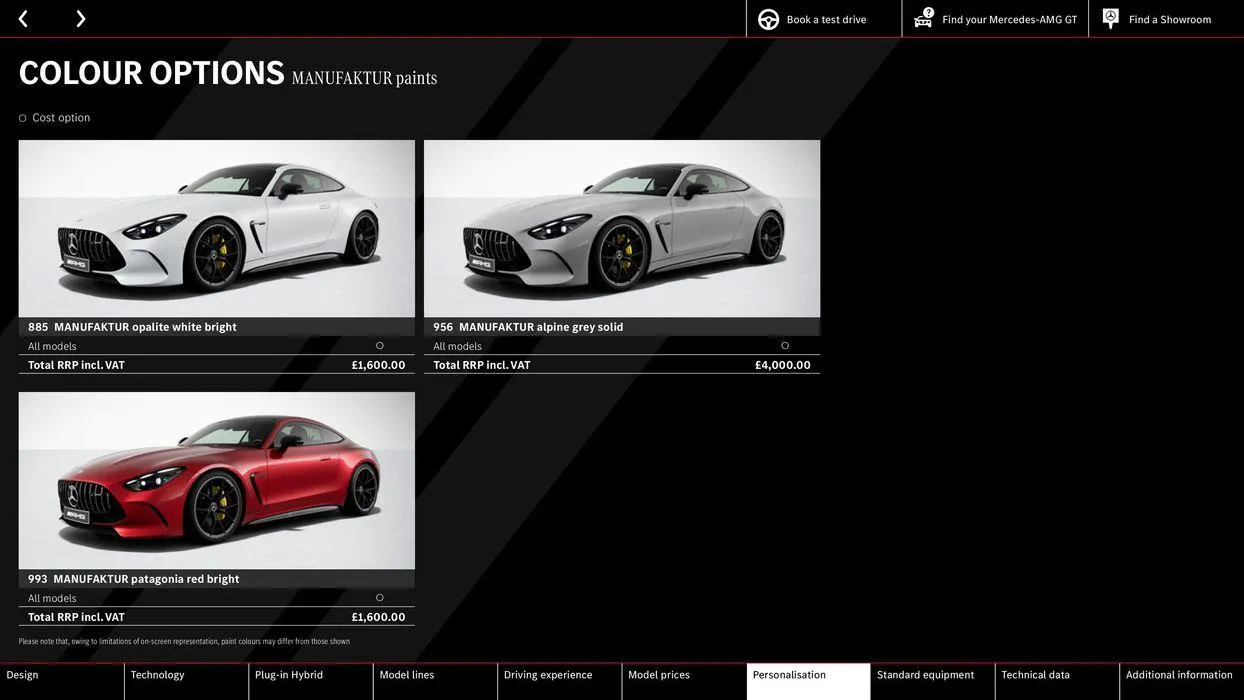Click the £1,600.00 price for patagonia red
The width and height of the screenshot is (1244, 700).
378,617
